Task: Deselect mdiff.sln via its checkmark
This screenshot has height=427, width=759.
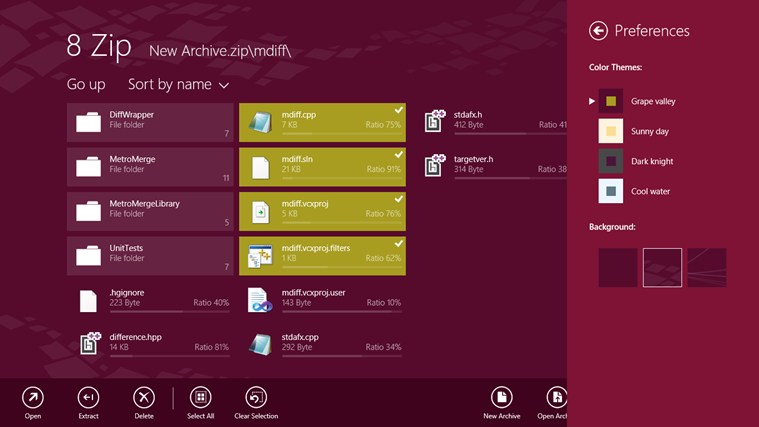Action: (x=398, y=155)
